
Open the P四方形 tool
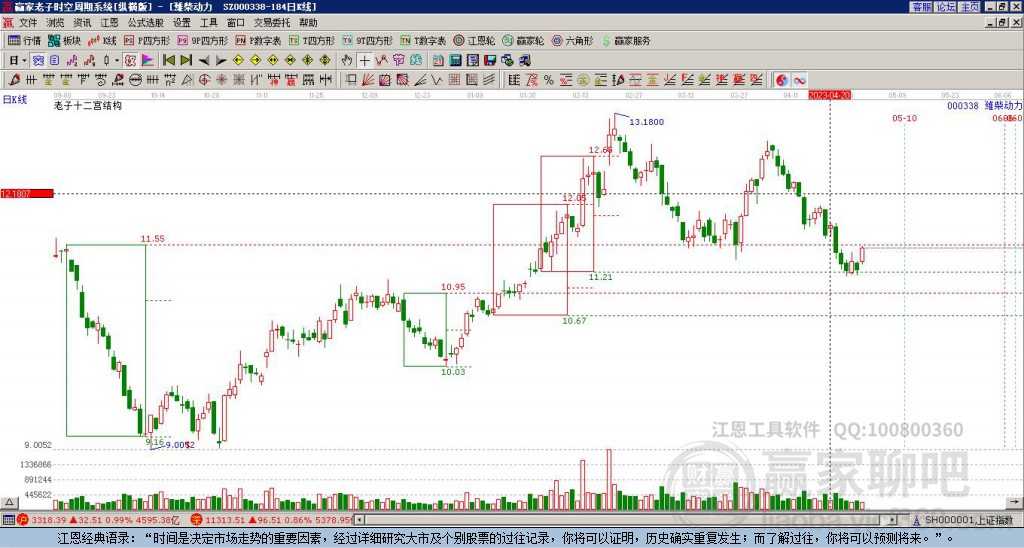point(147,40)
